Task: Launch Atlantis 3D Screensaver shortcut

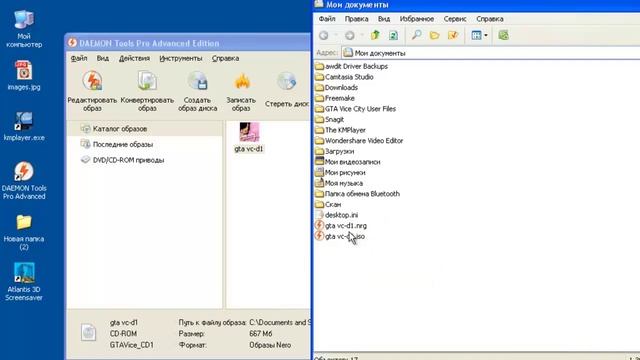Action: click(x=24, y=282)
